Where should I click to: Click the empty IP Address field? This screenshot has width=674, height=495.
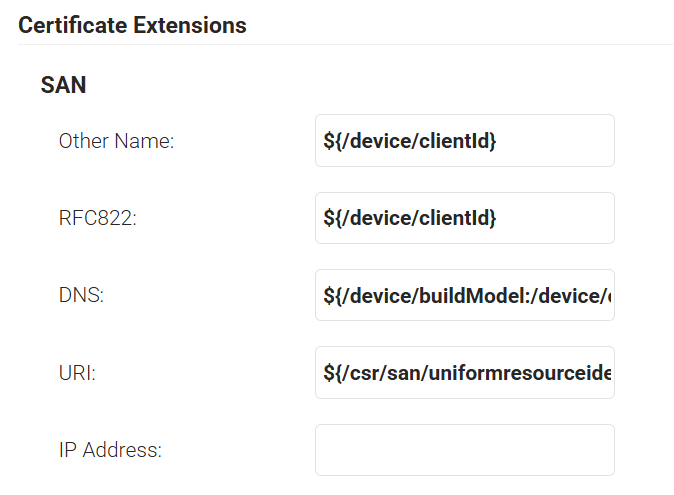click(464, 450)
